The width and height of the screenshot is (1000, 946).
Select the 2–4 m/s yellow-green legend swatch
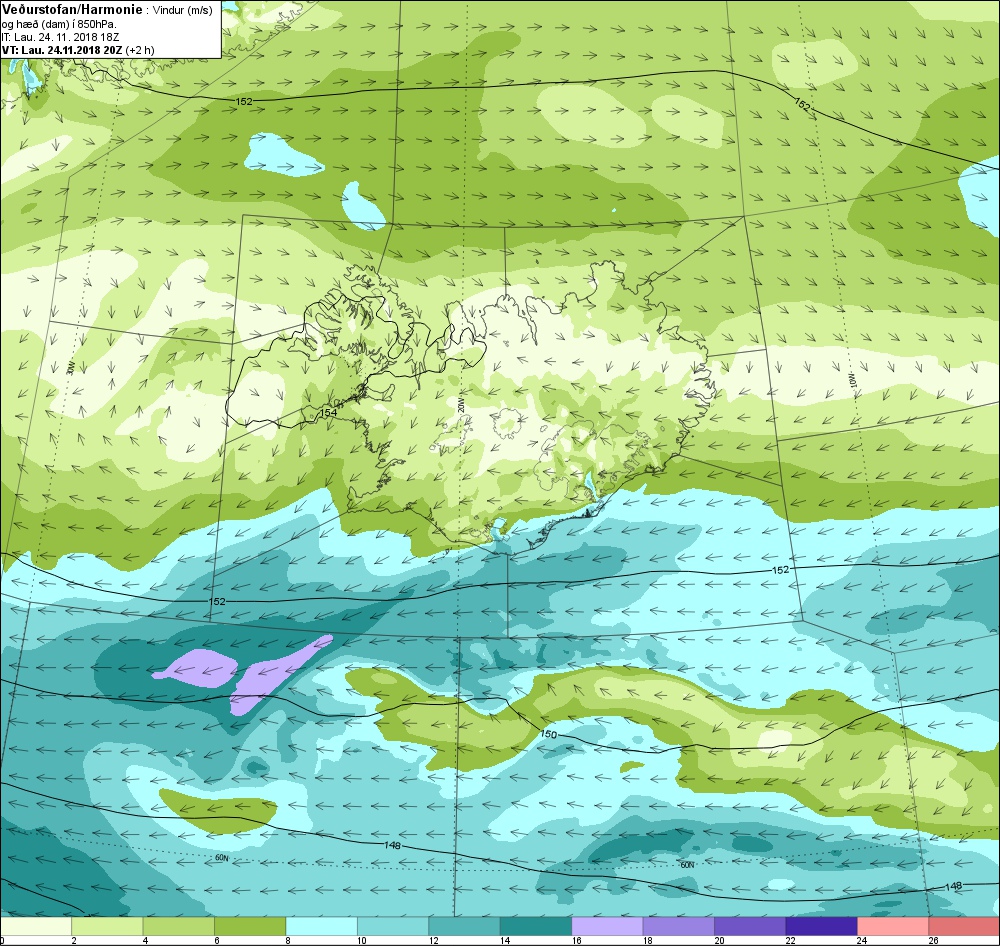107,926
